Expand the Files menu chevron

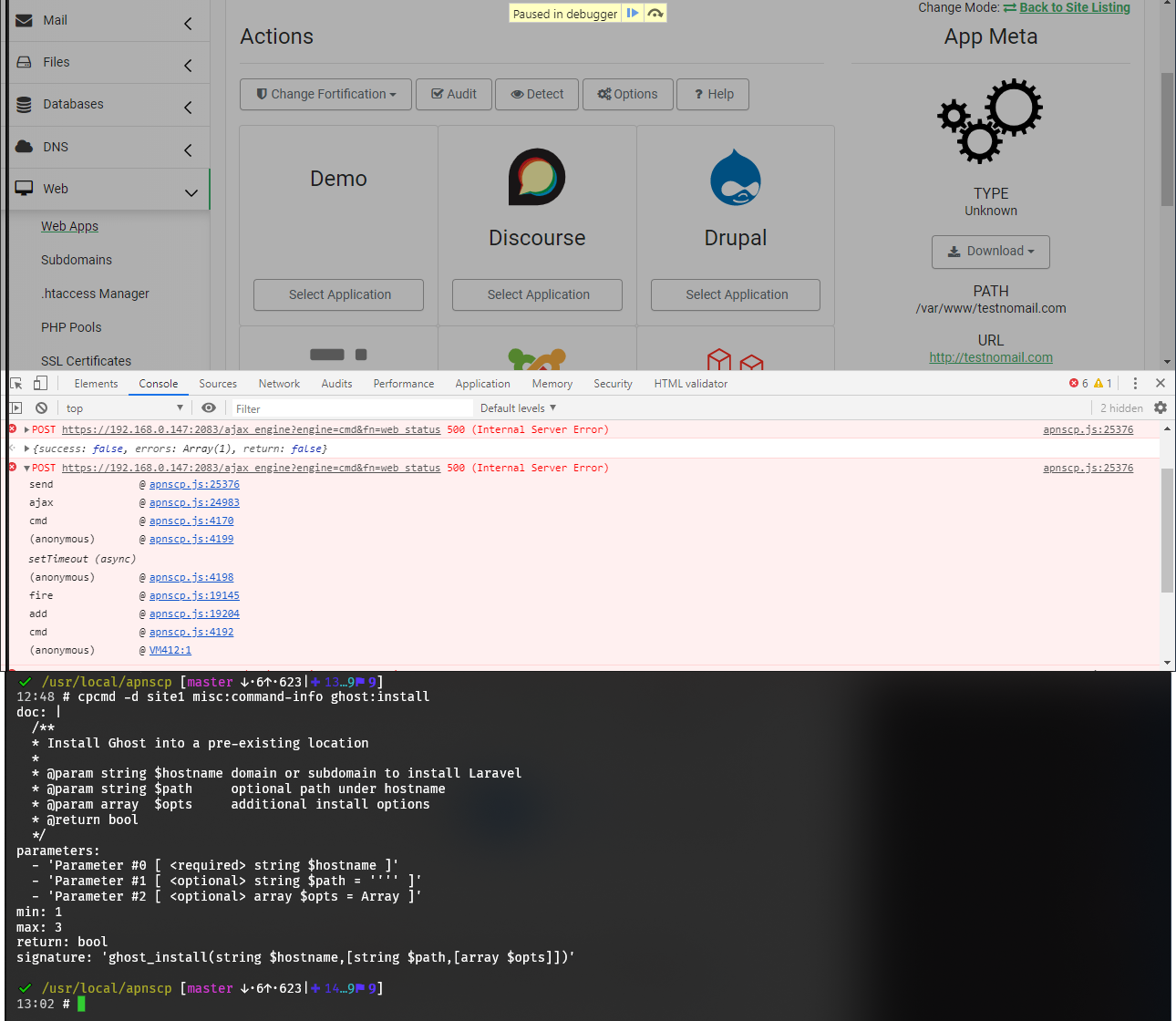(x=188, y=66)
